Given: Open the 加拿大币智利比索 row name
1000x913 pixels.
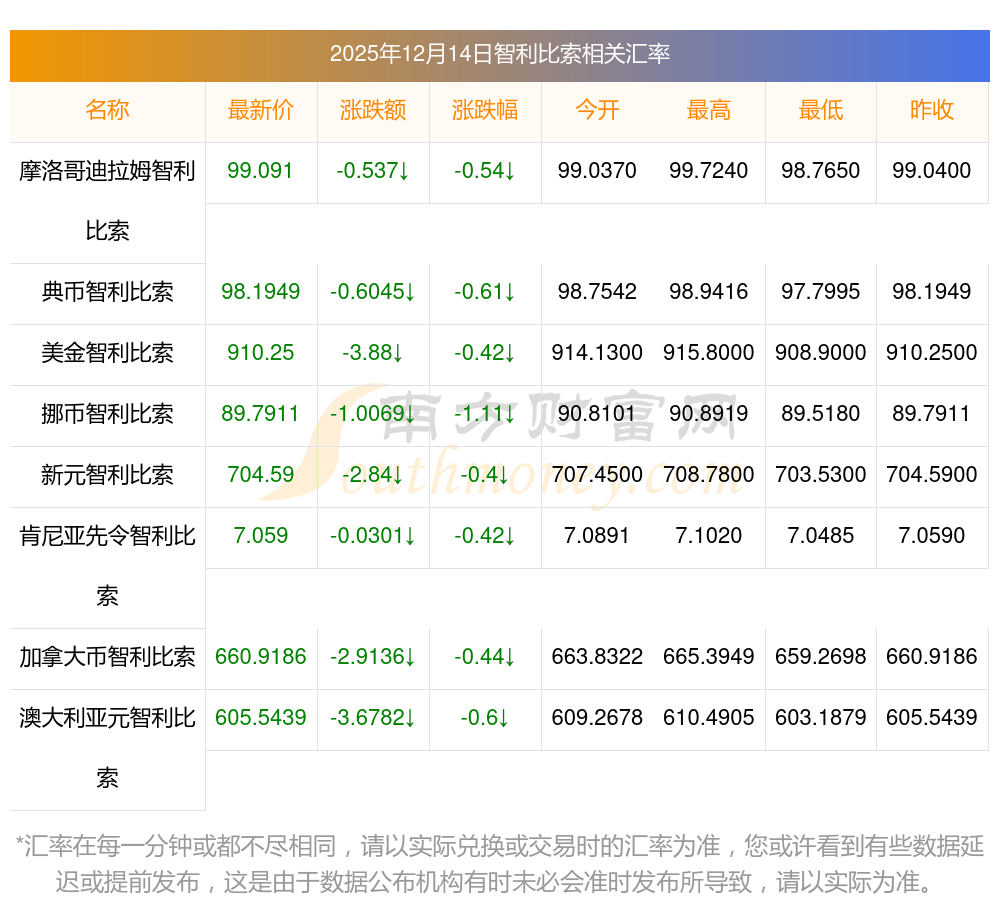Looking at the screenshot, I should tap(107, 657).
